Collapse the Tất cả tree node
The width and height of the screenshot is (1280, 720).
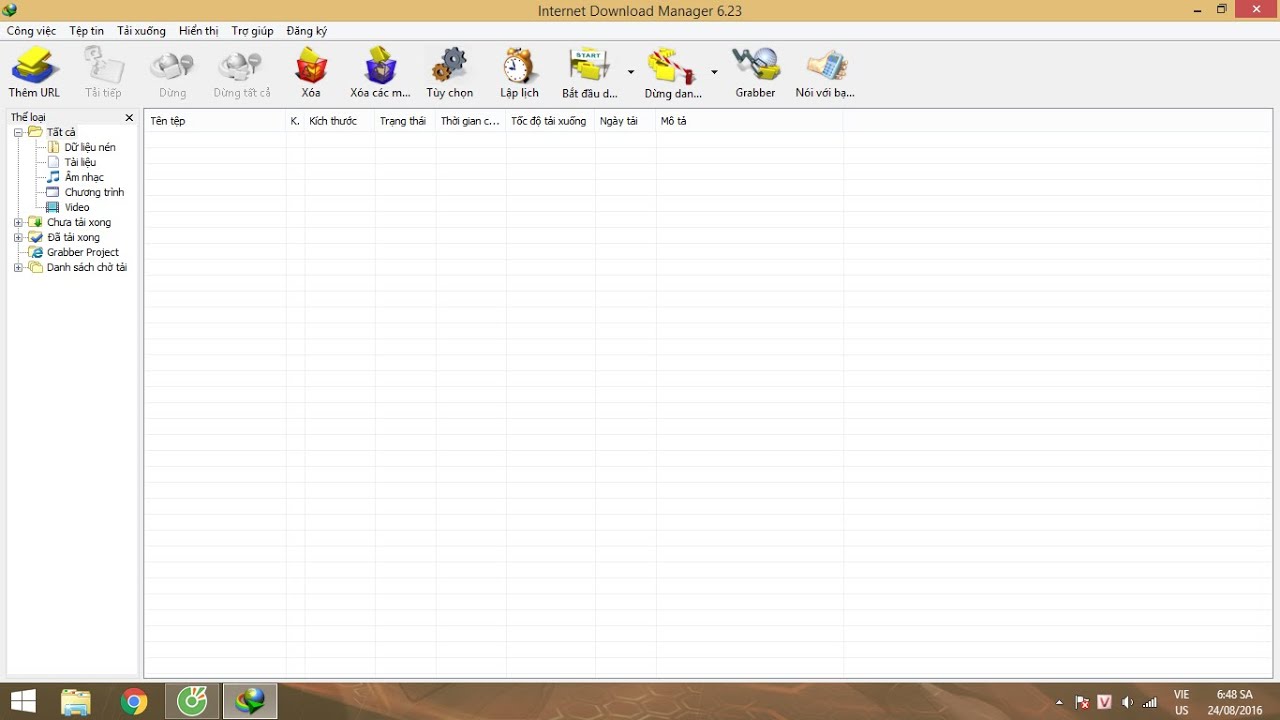point(18,132)
